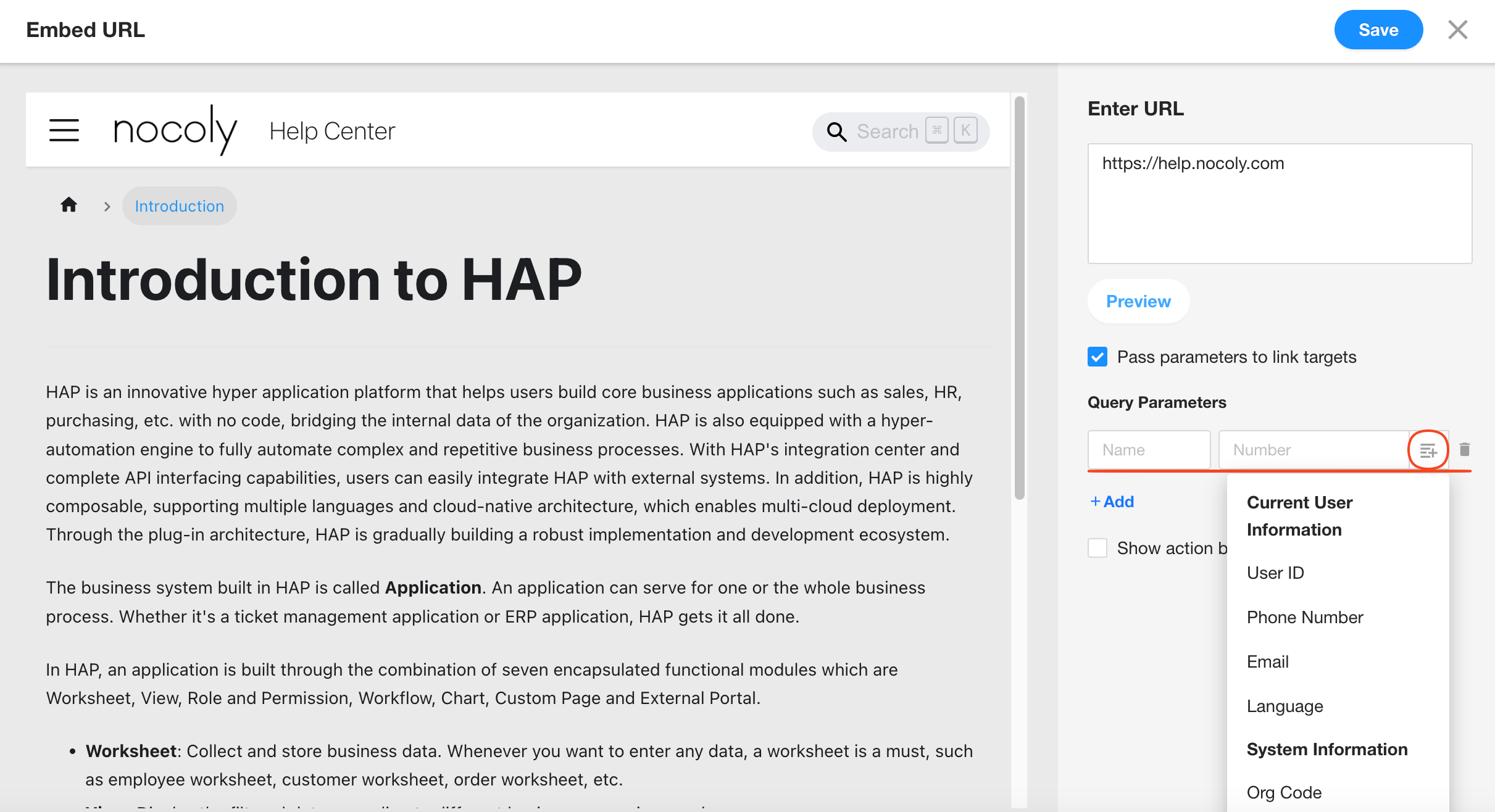1495x812 pixels.
Task: Focus the parameter Name input field
Action: [1148, 450]
